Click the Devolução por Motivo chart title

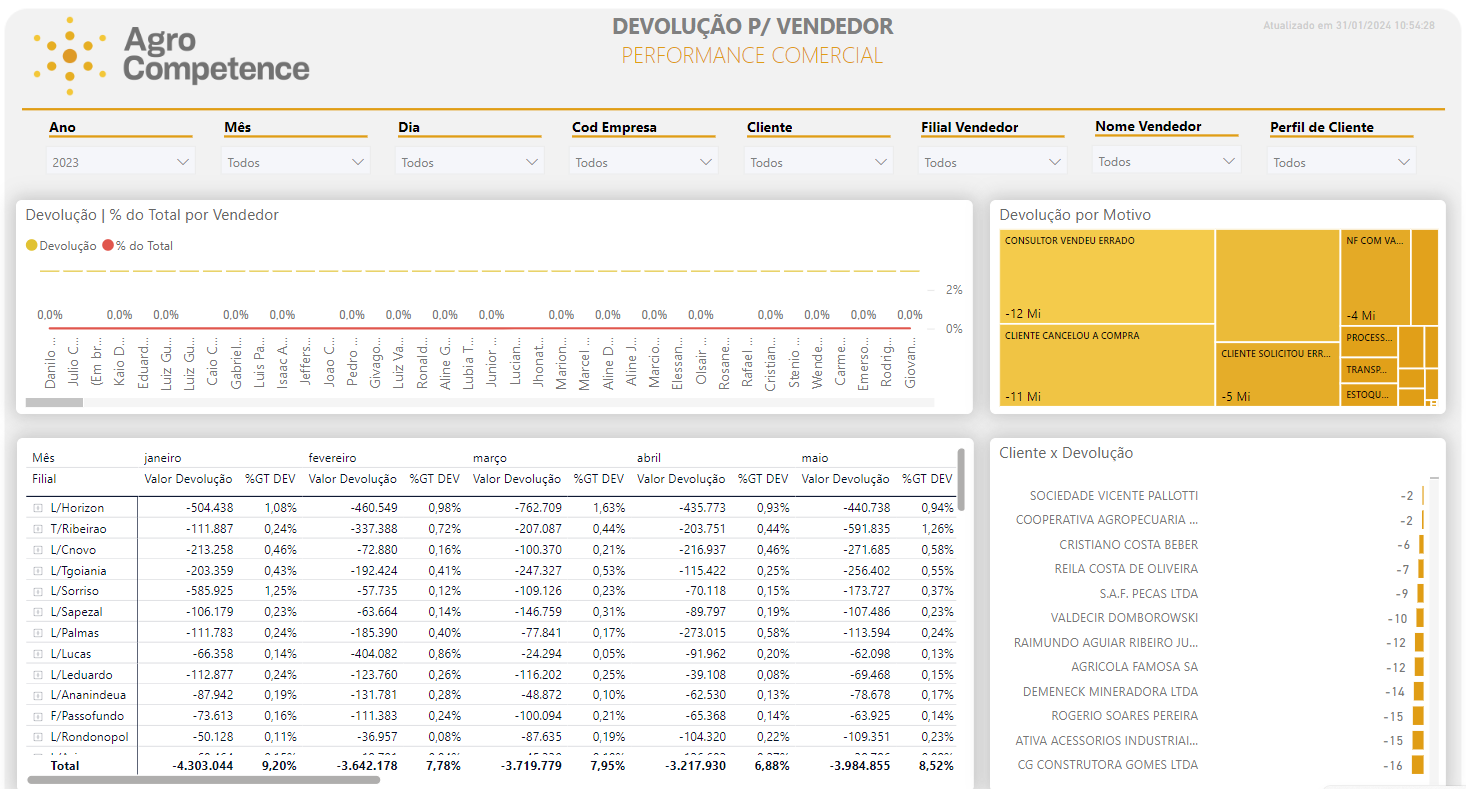pos(1075,215)
